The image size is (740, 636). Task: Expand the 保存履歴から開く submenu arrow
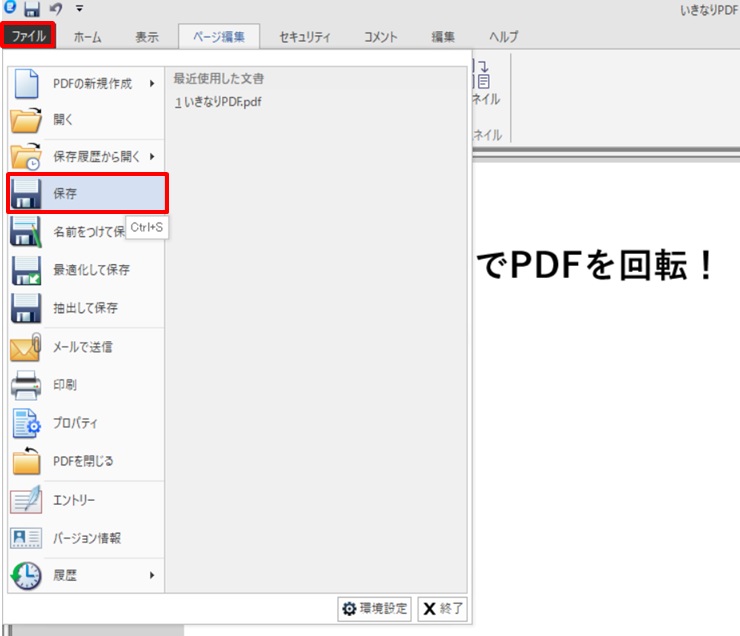(152, 156)
